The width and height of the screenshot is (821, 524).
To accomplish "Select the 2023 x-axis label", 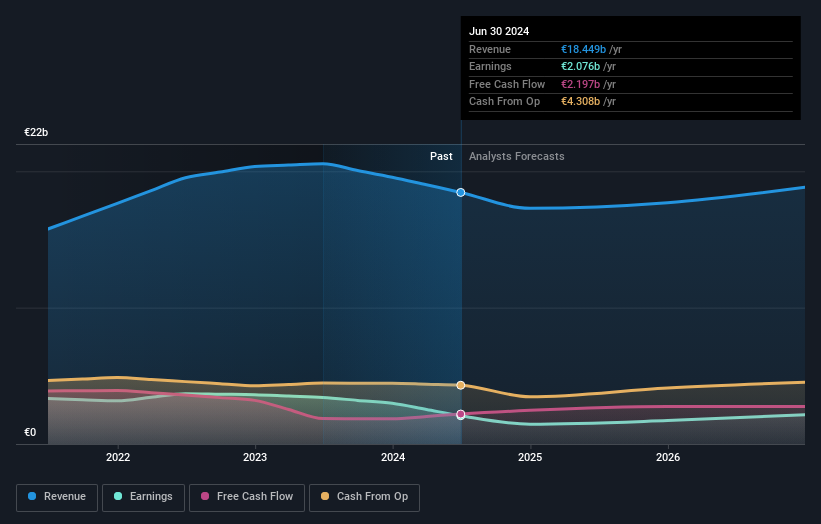I will (255, 457).
